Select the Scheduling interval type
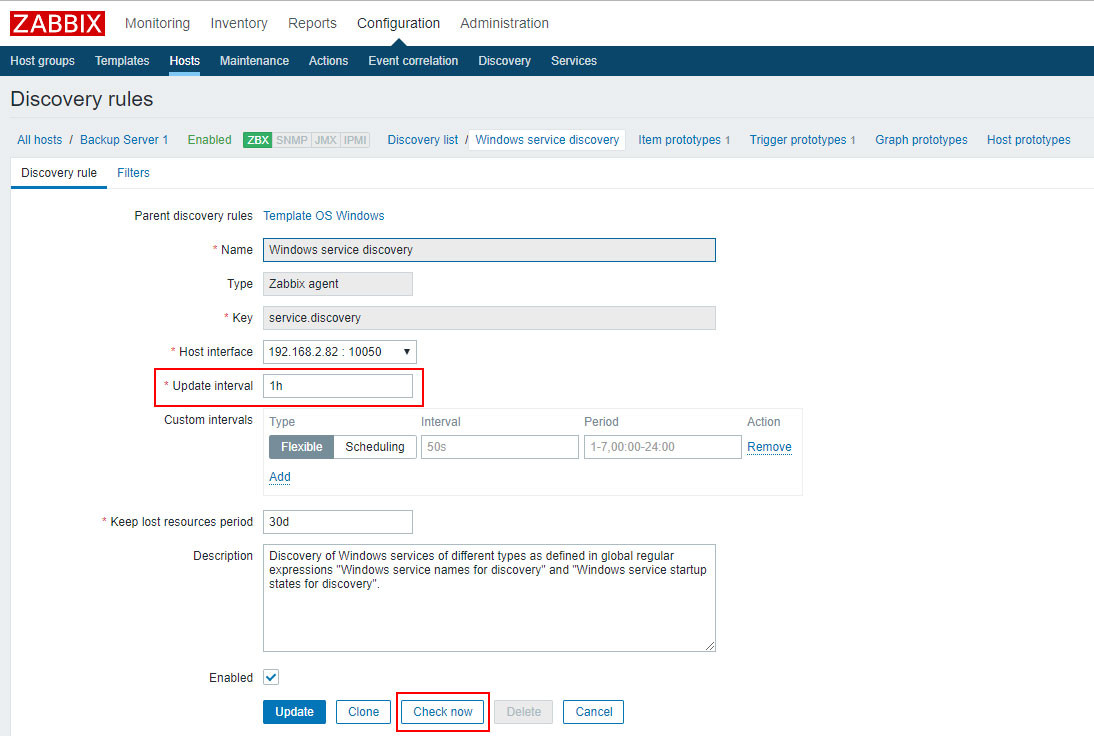Screen dimensions: 1094x736 coord(375,446)
